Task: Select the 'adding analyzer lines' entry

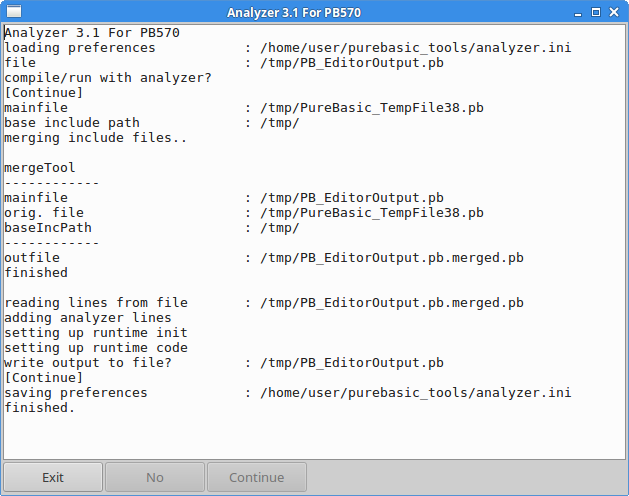Action: click(x=88, y=317)
